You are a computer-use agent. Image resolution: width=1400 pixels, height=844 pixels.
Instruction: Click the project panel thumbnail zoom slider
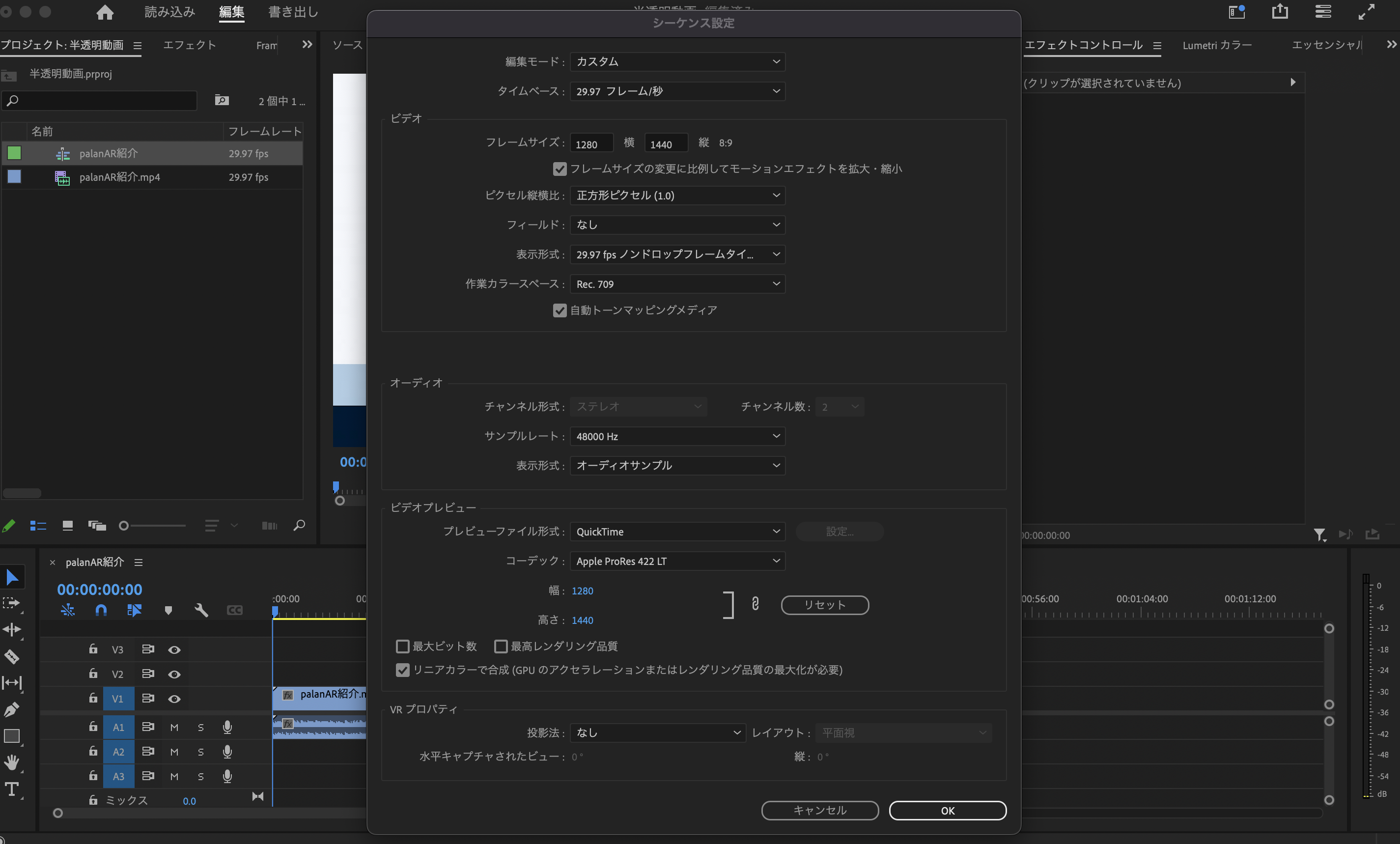coord(152,526)
